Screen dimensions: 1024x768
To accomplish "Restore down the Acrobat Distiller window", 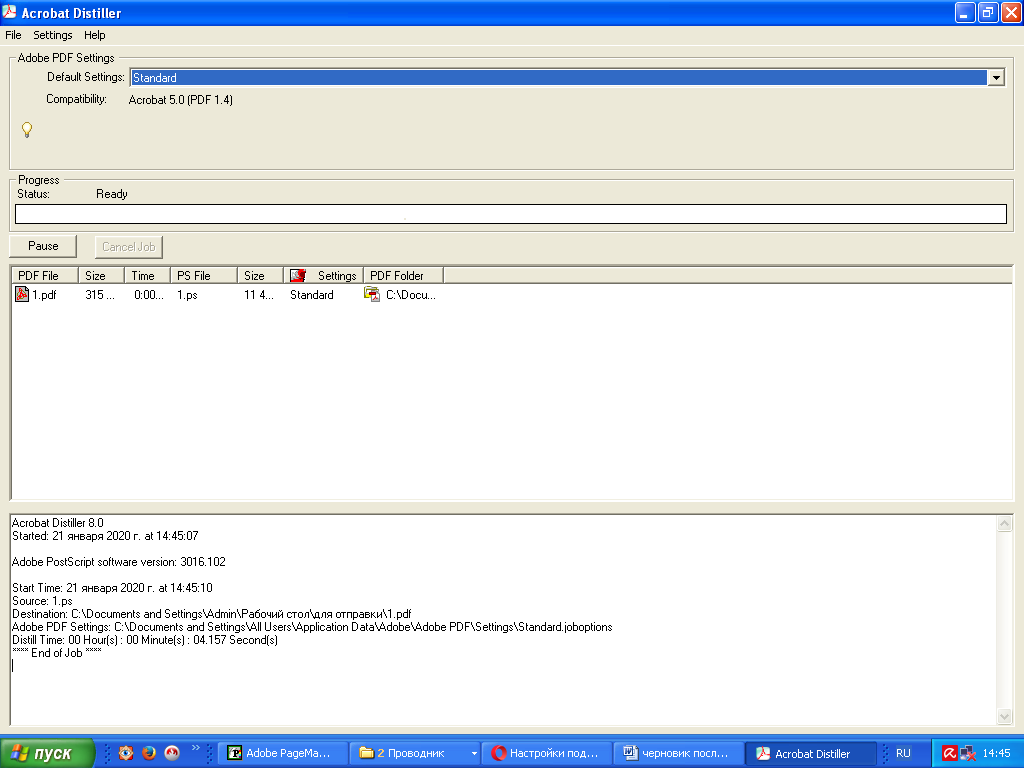I will [987, 12].
